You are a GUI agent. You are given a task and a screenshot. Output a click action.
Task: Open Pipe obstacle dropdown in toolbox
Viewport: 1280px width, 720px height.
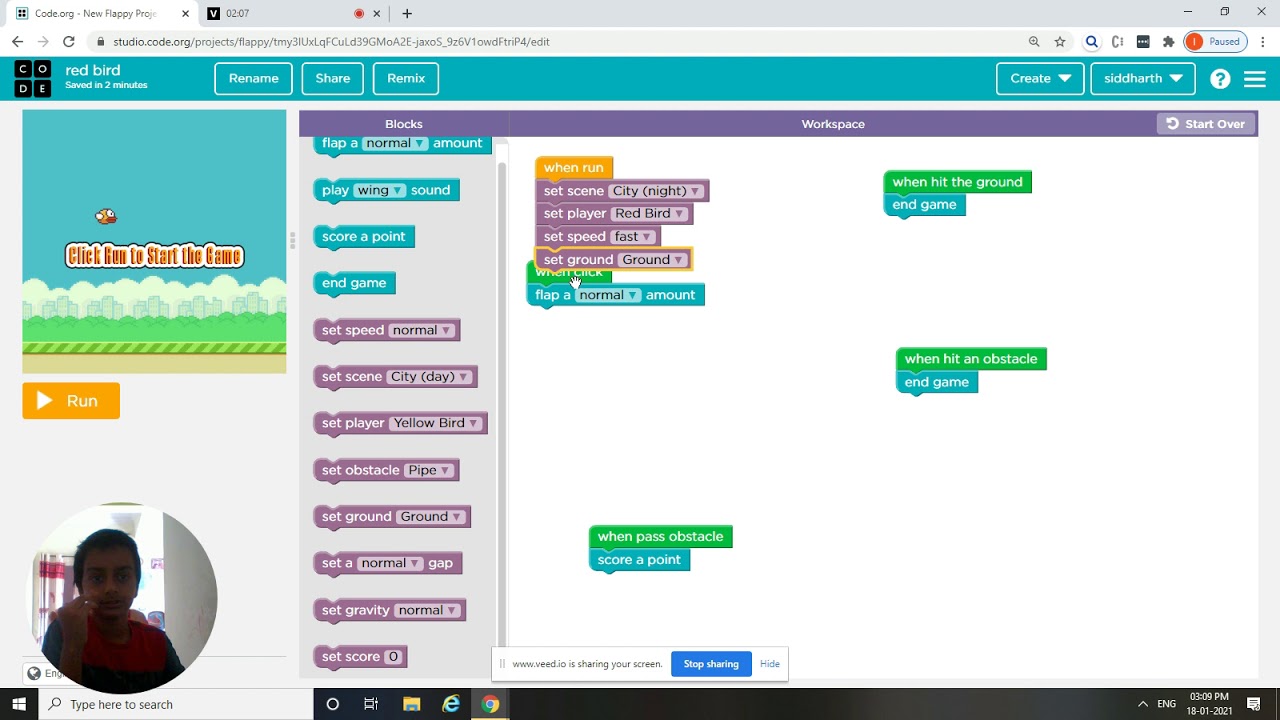pyautogui.click(x=429, y=470)
